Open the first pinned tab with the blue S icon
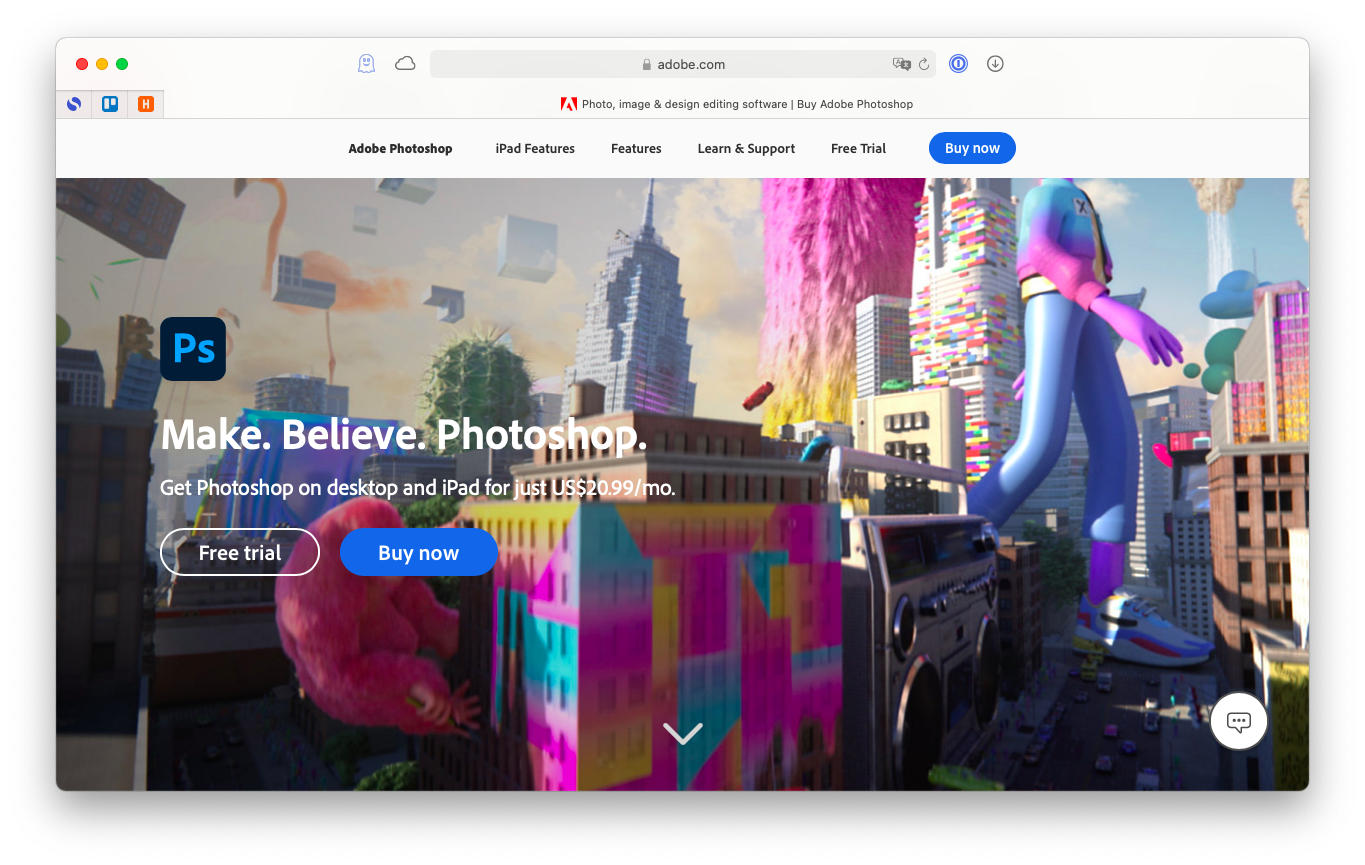This screenshot has width=1365, height=865. point(74,103)
